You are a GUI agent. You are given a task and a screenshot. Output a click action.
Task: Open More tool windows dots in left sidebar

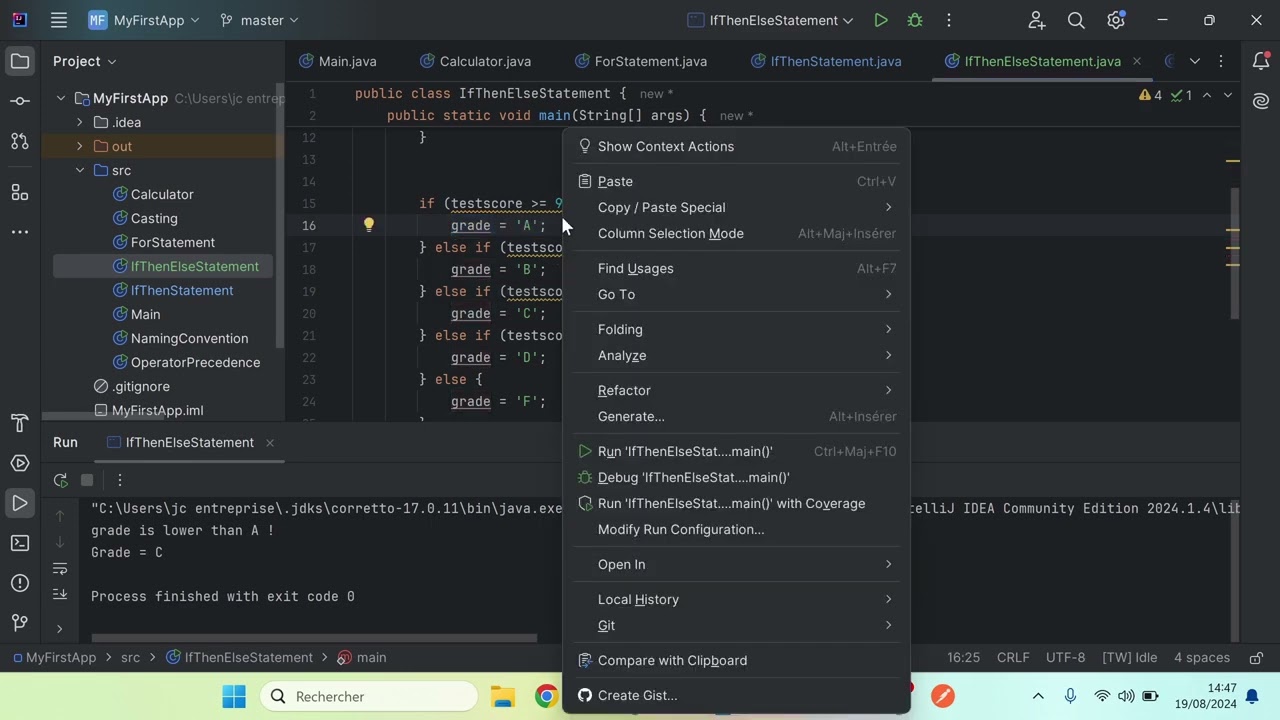[x=19, y=232]
